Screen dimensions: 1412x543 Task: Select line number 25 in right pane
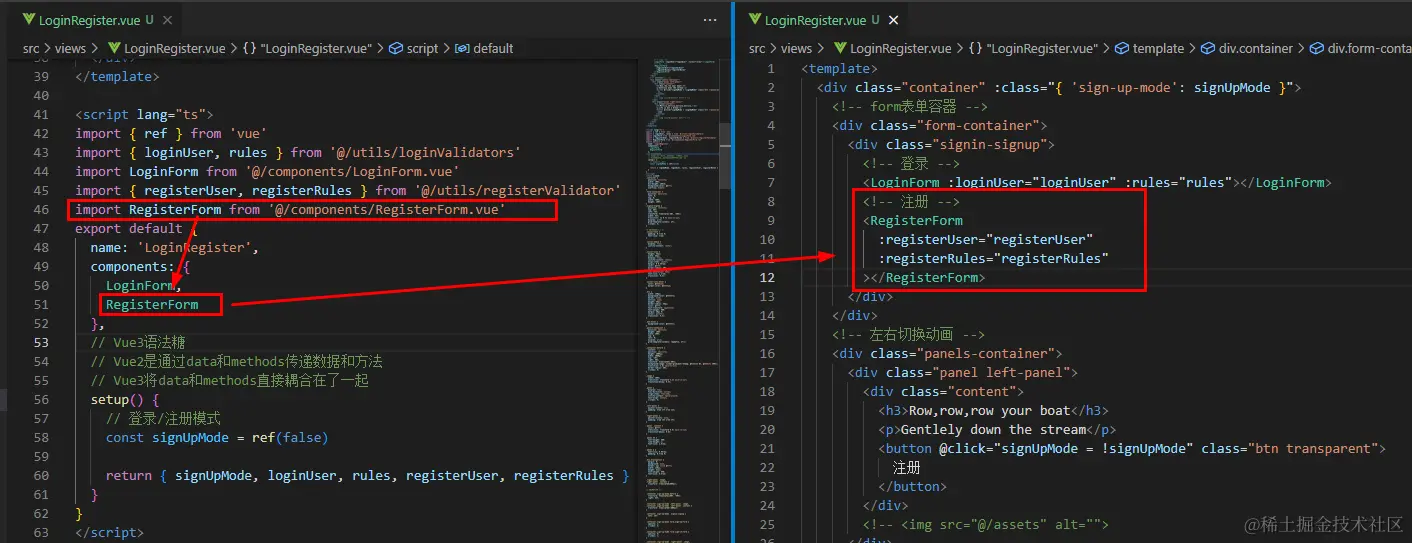(767, 524)
